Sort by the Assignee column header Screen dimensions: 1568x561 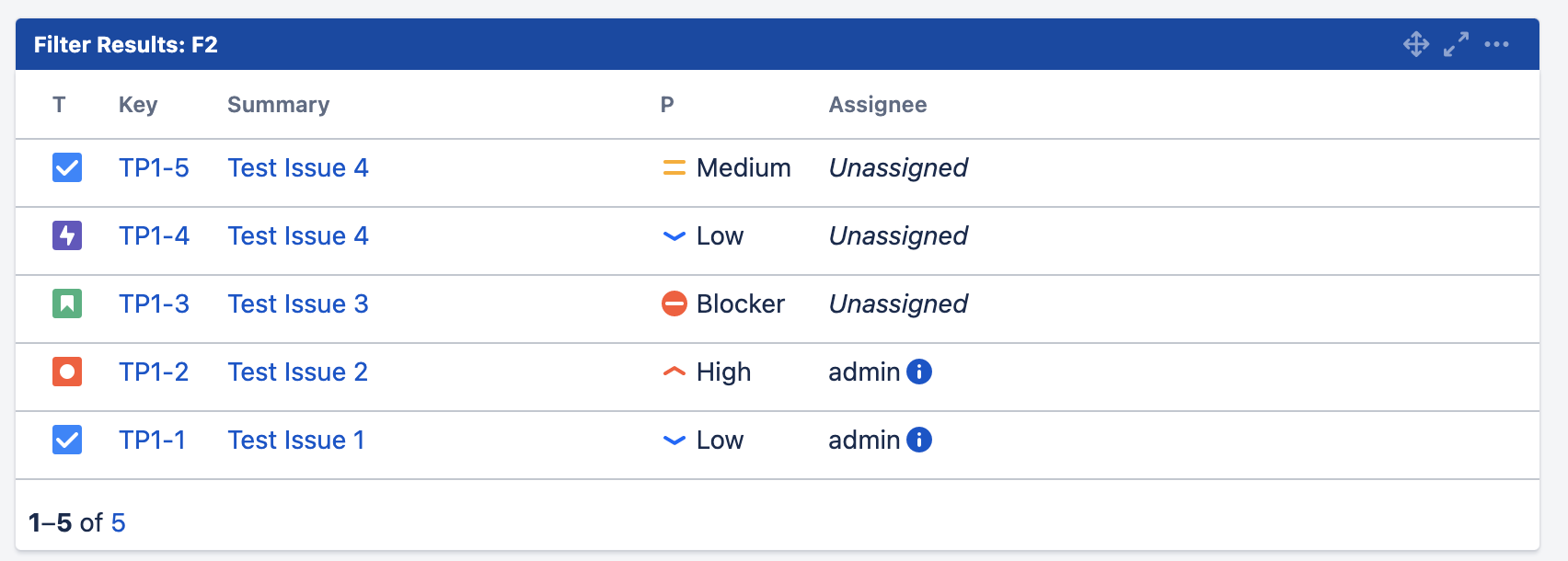click(877, 105)
